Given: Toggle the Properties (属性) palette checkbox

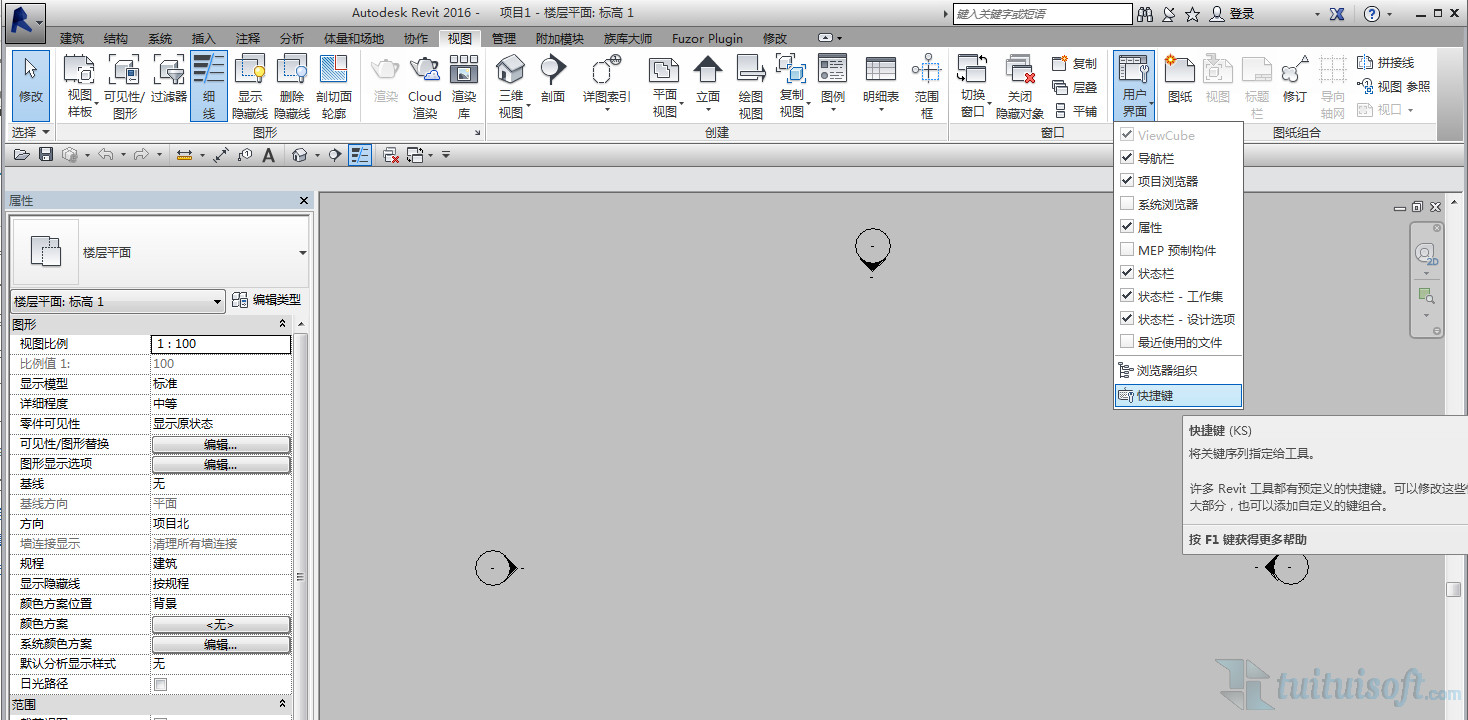Looking at the screenshot, I should click(1128, 227).
